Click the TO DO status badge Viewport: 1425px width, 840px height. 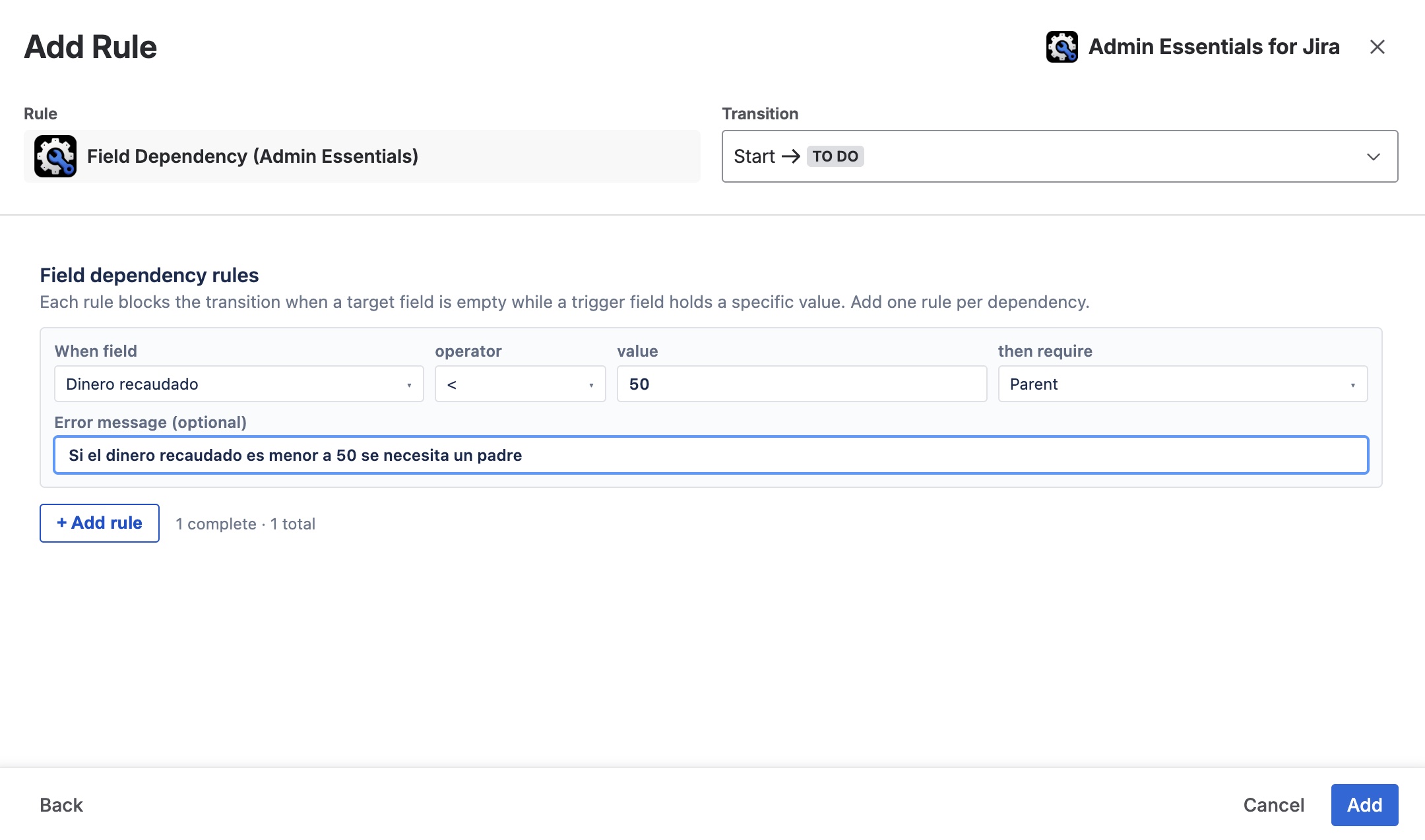[835, 156]
